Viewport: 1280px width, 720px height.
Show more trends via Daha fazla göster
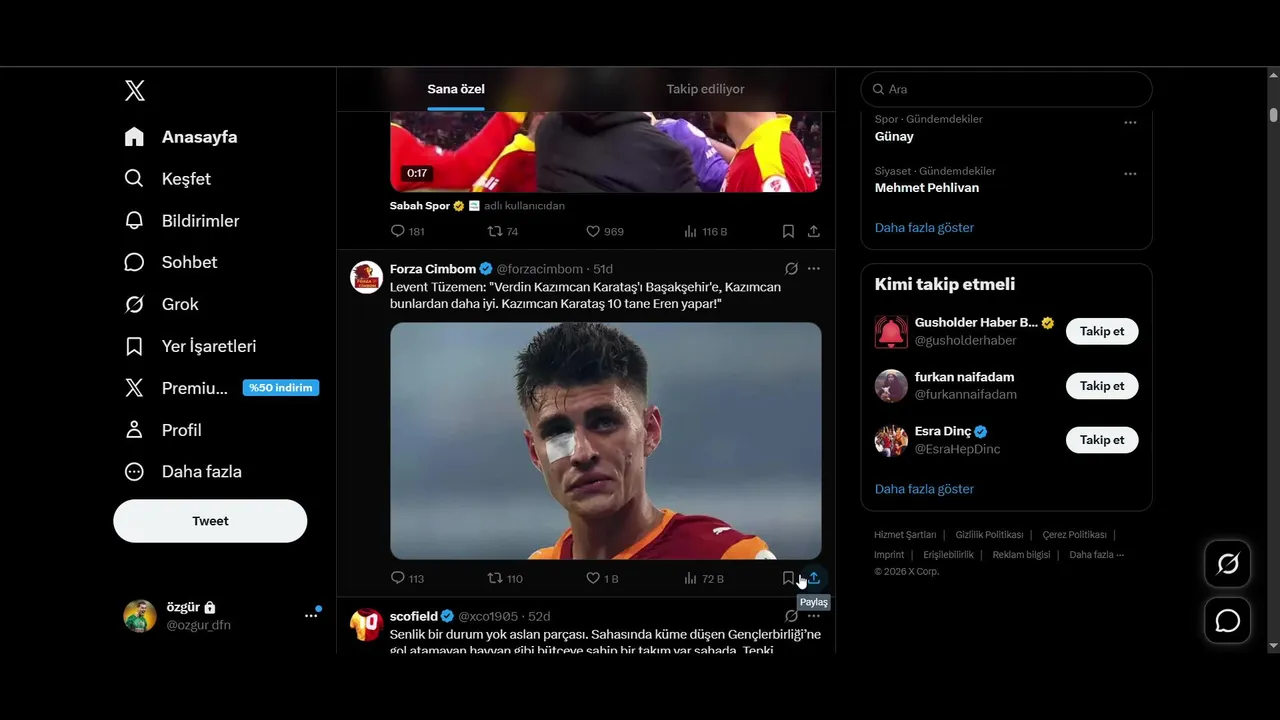click(924, 228)
